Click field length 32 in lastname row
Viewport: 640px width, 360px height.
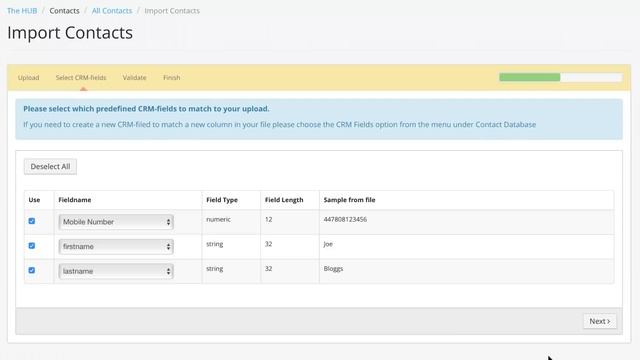269,269
